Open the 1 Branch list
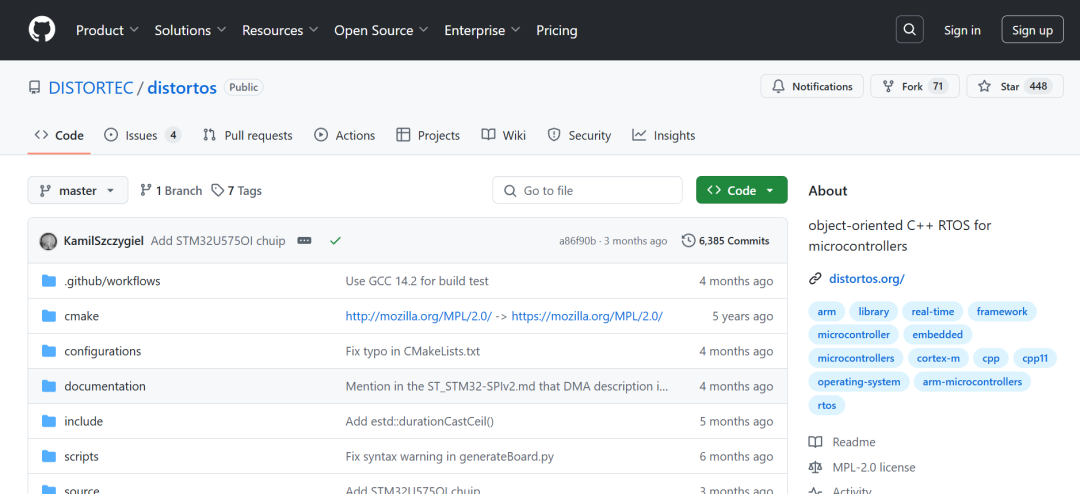 [171, 191]
